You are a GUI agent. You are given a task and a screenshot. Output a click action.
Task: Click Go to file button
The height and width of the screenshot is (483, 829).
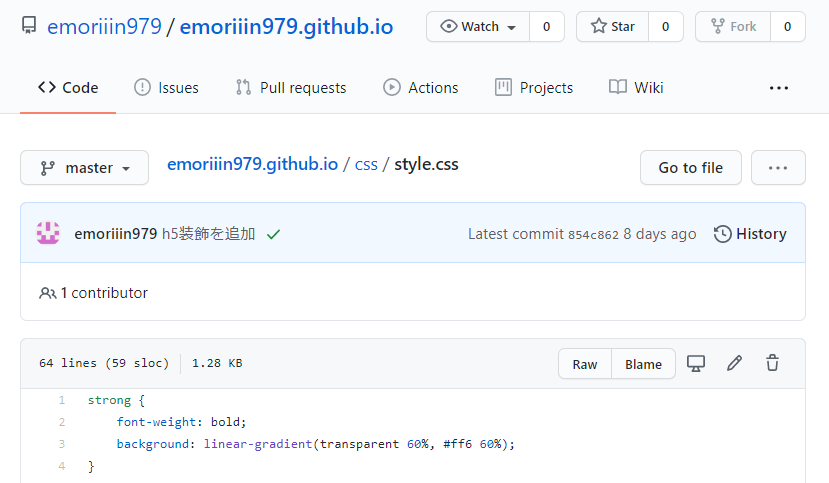[690, 168]
